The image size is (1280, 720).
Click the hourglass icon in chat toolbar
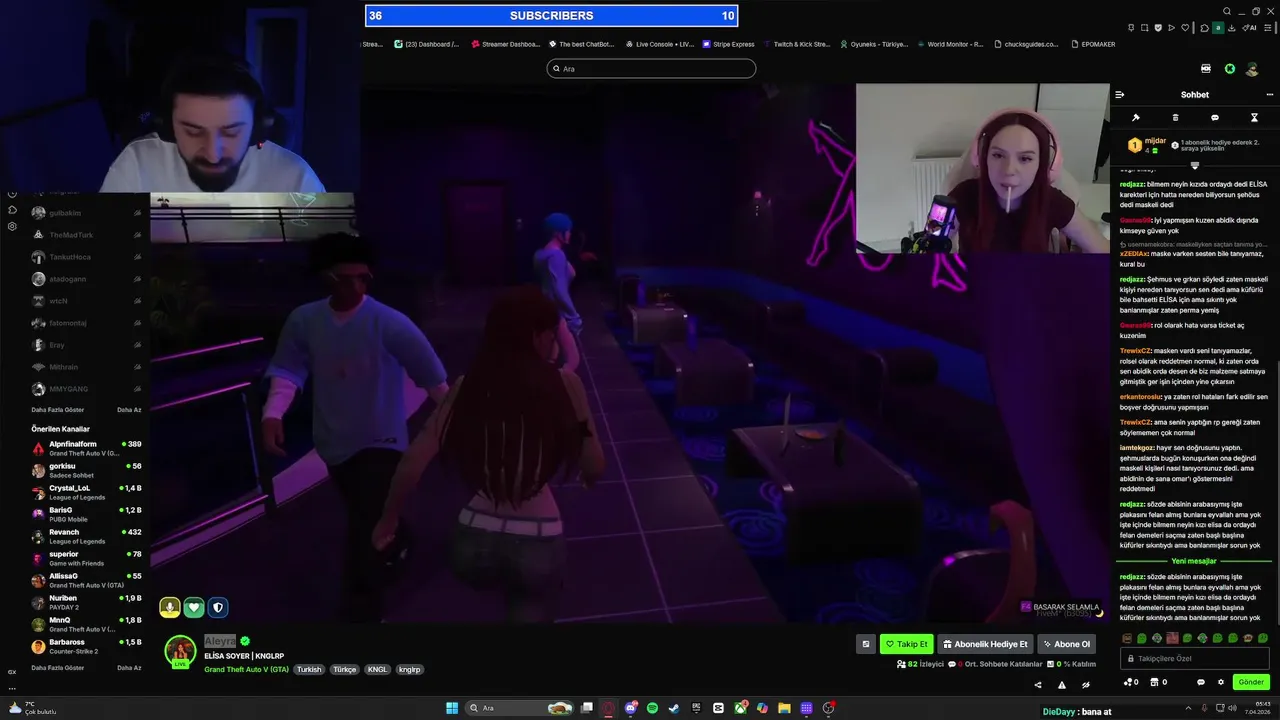coord(1254,118)
